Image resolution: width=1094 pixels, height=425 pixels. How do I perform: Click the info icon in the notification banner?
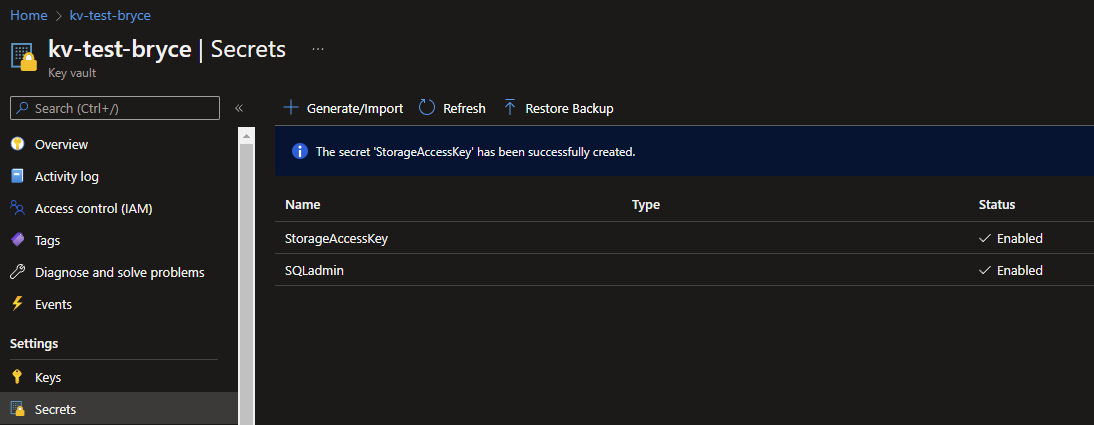point(300,151)
